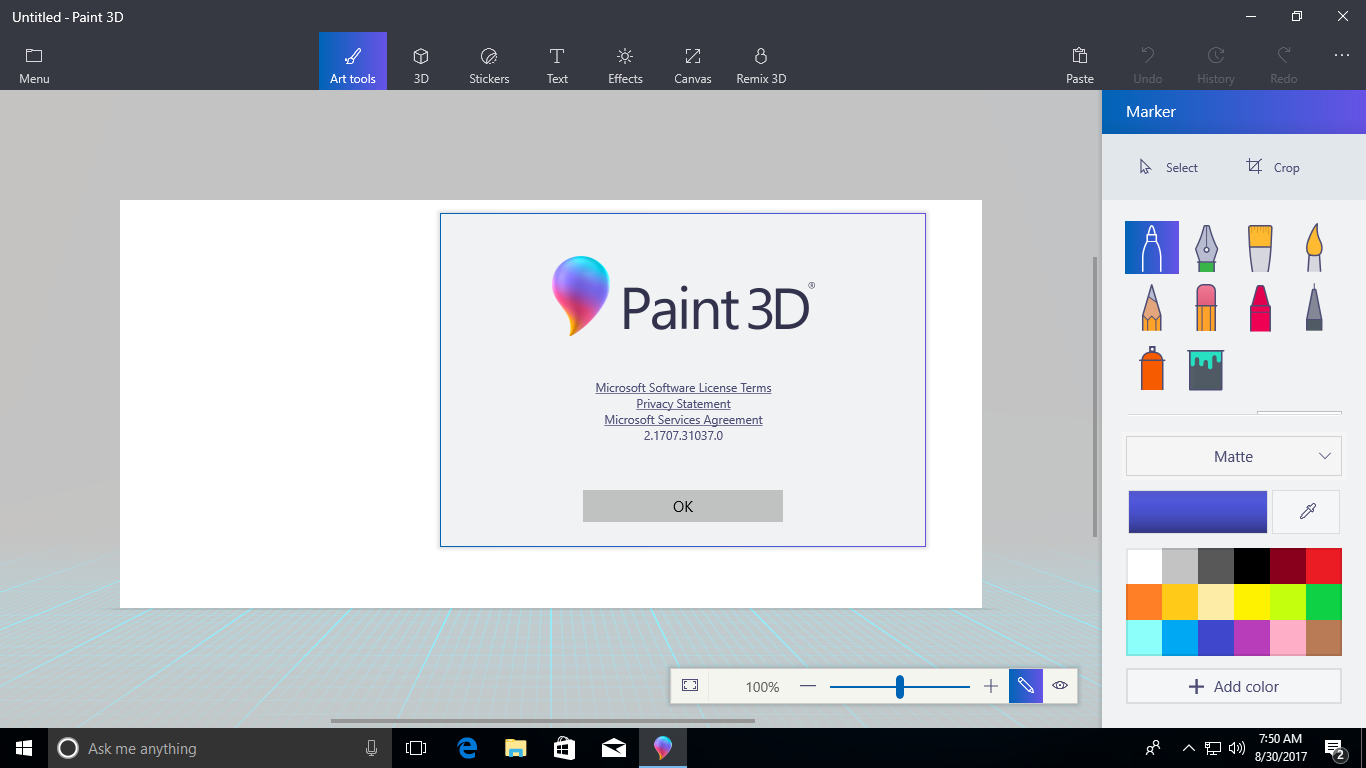
Task: Choose the yellow color swatch
Action: [1252, 602]
